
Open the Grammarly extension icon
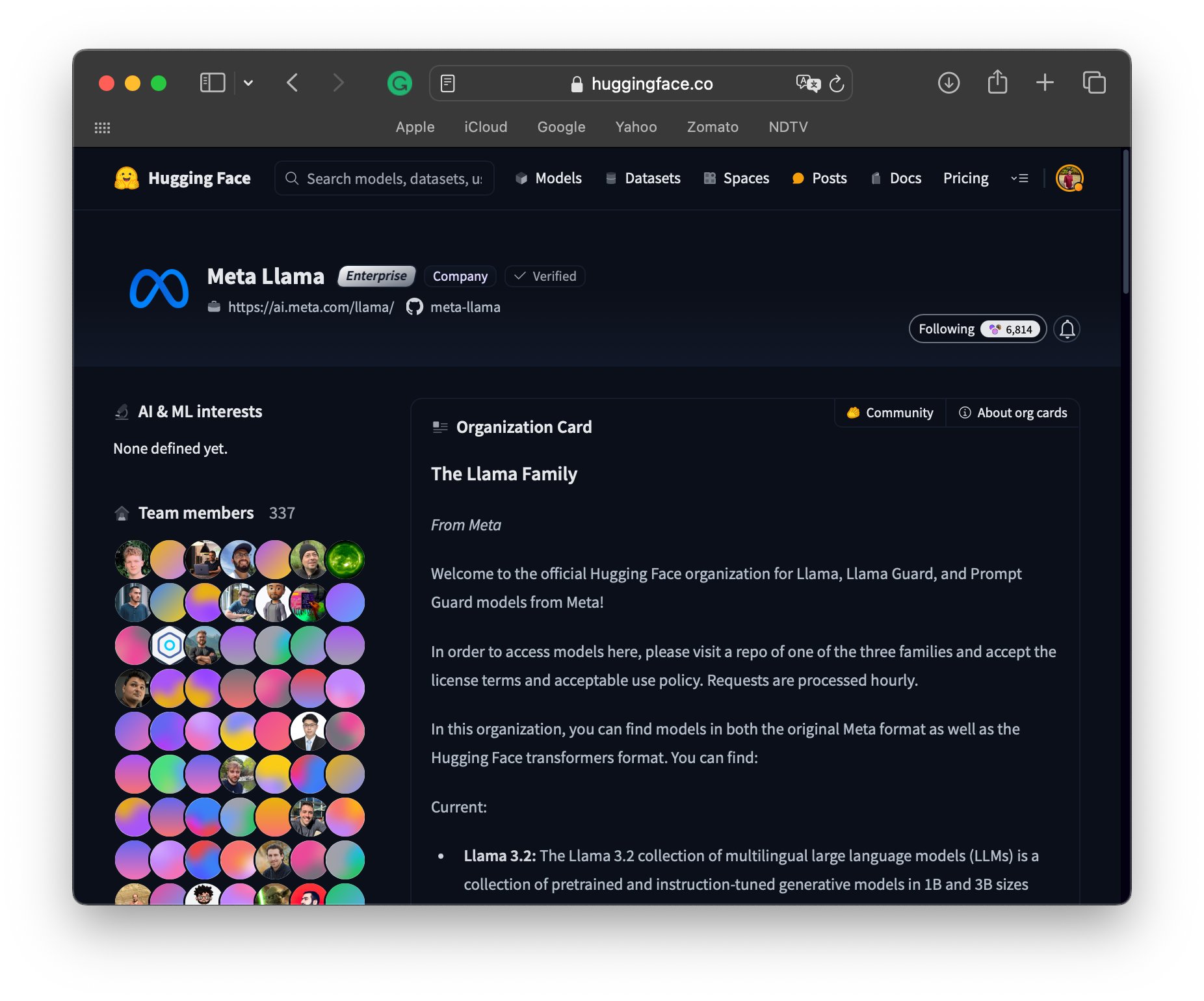coord(400,83)
